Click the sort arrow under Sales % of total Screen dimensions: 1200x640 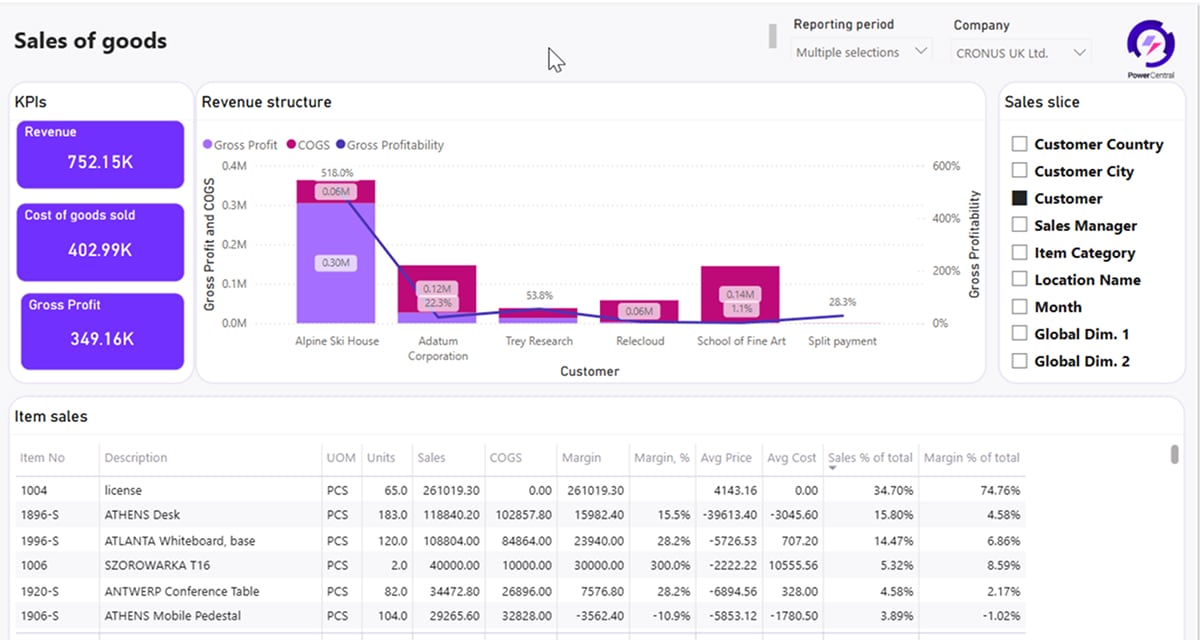click(831, 468)
